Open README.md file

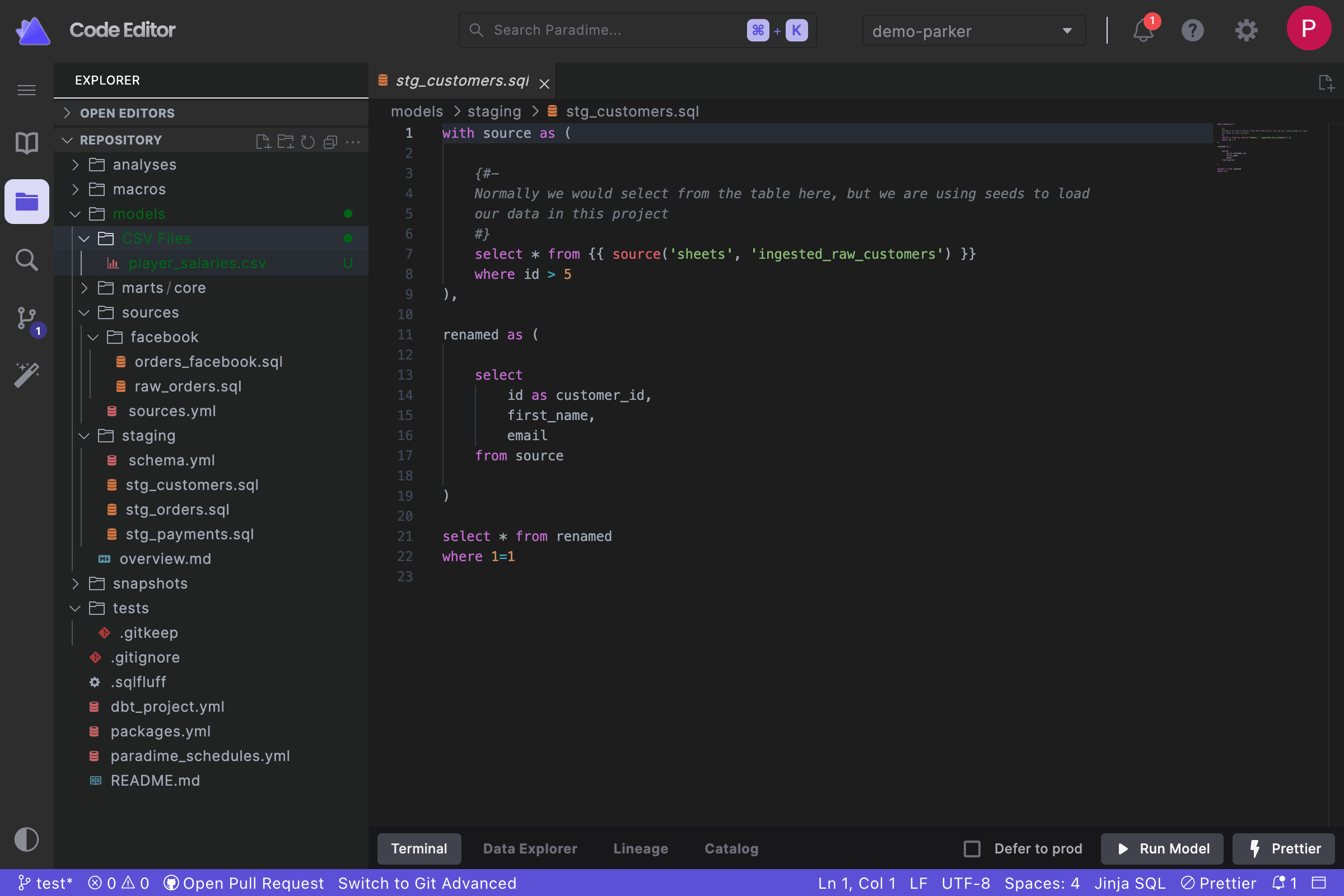pos(211,781)
